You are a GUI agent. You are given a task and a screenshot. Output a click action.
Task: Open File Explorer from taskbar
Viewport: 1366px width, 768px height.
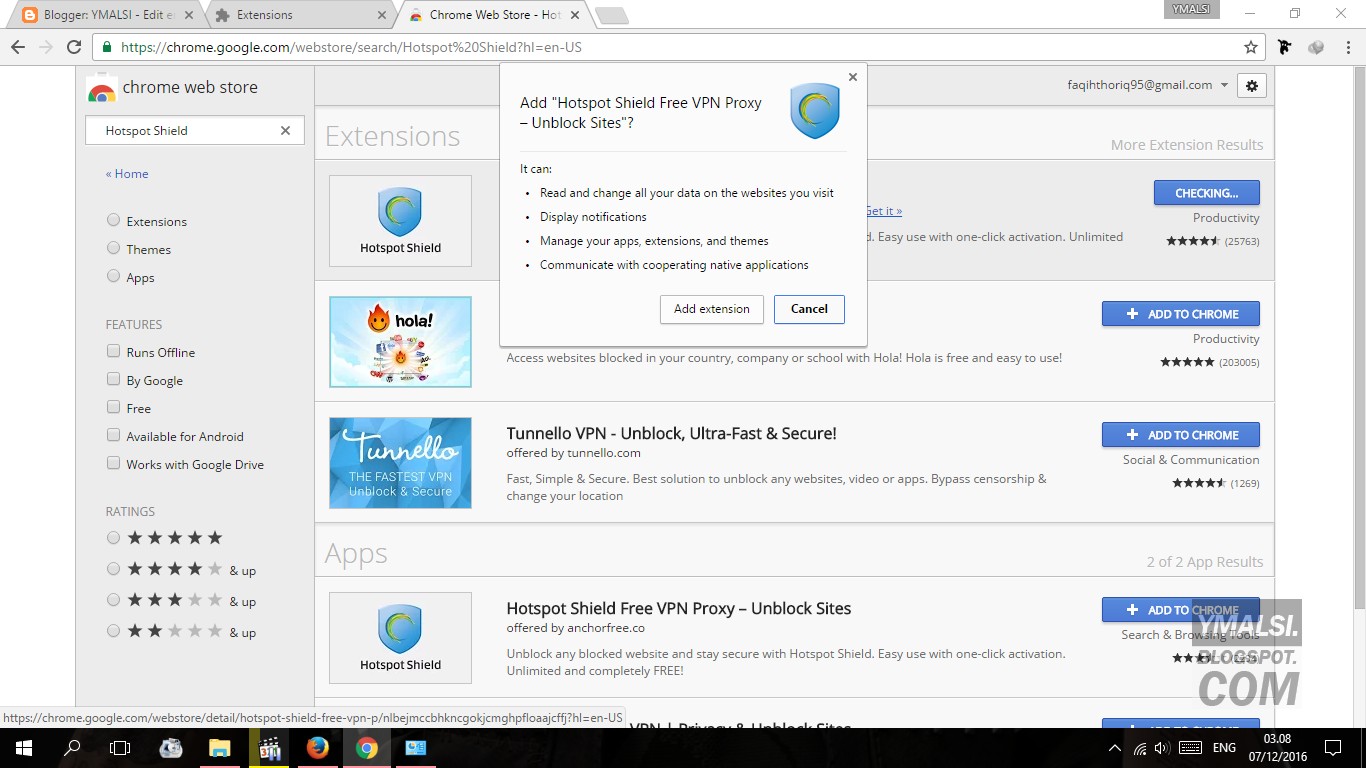[x=219, y=748]
